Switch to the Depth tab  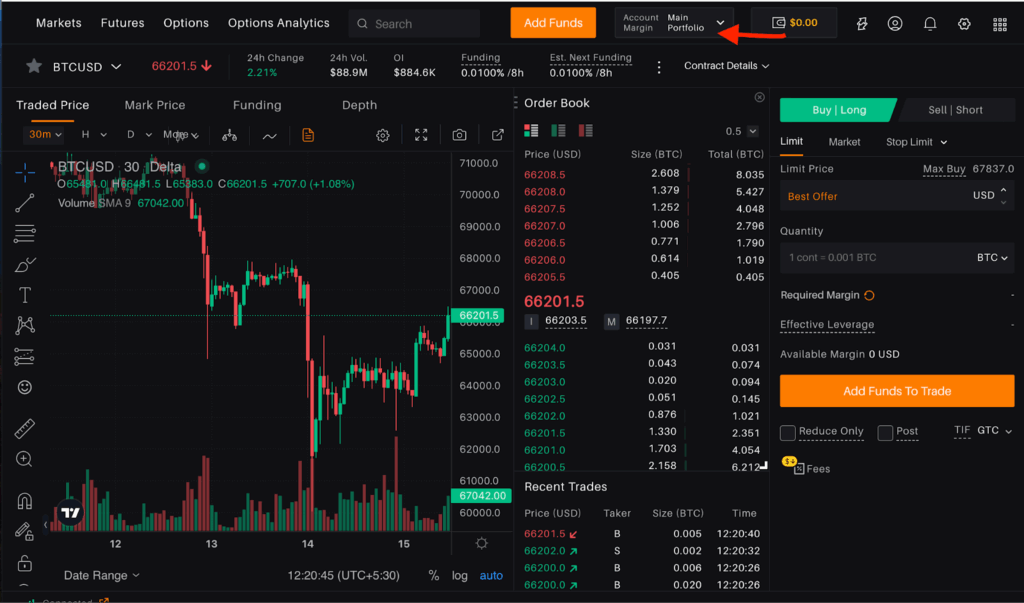point(359,105)
